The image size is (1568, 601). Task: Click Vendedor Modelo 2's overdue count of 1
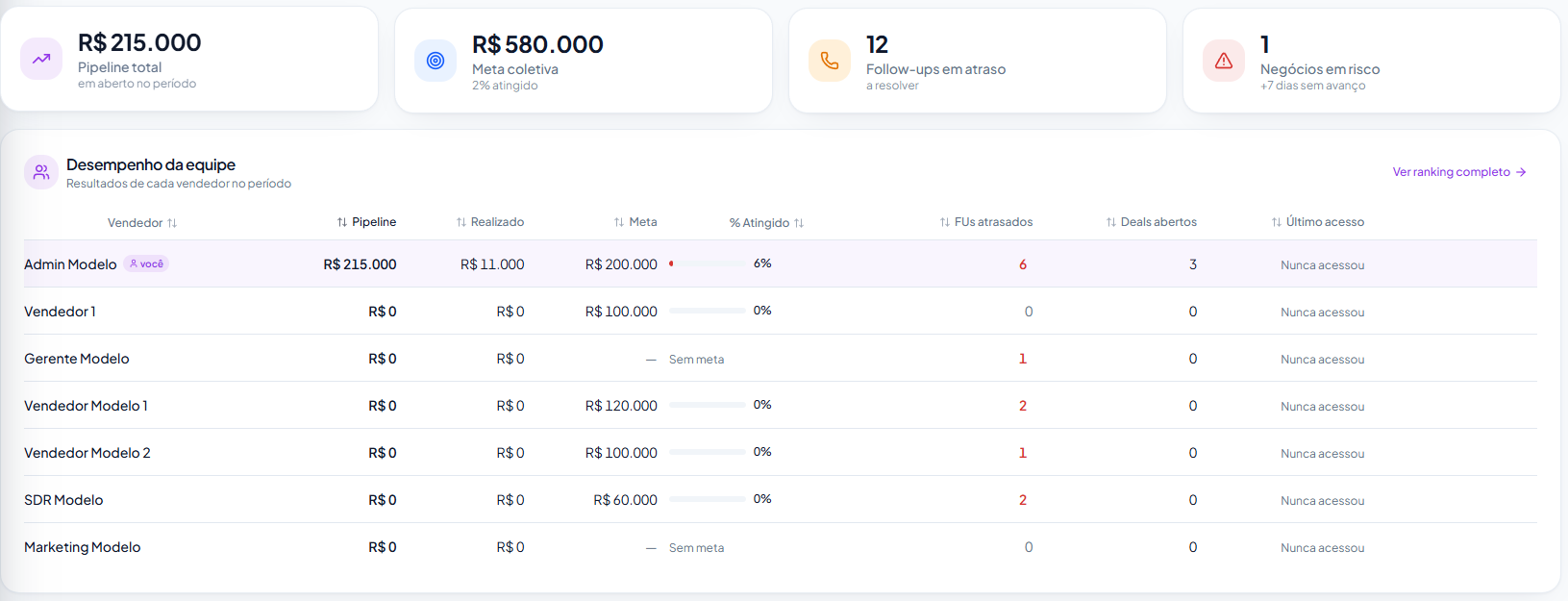tap(1023, 453)
